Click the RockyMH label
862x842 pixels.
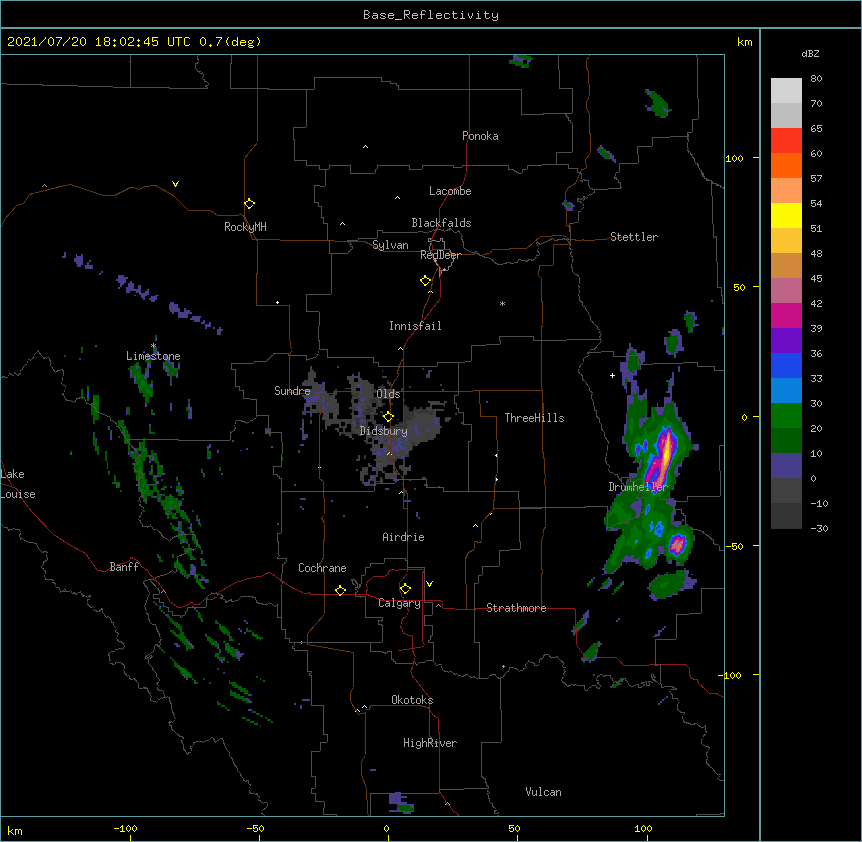tap(245, 227)
